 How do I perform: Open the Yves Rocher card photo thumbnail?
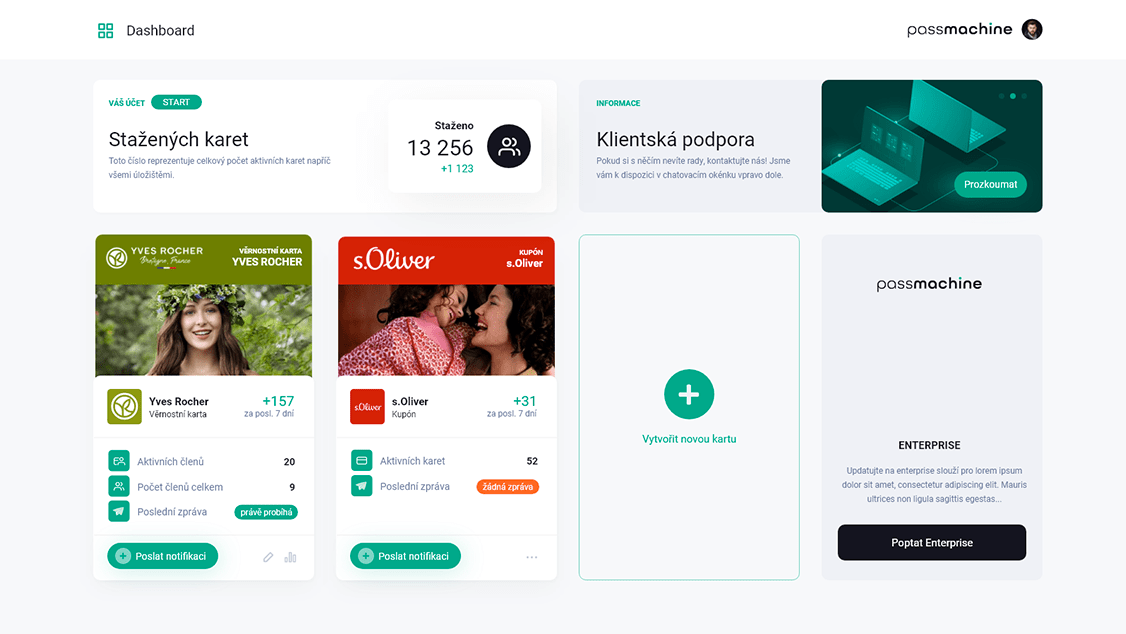pos(204,330)
